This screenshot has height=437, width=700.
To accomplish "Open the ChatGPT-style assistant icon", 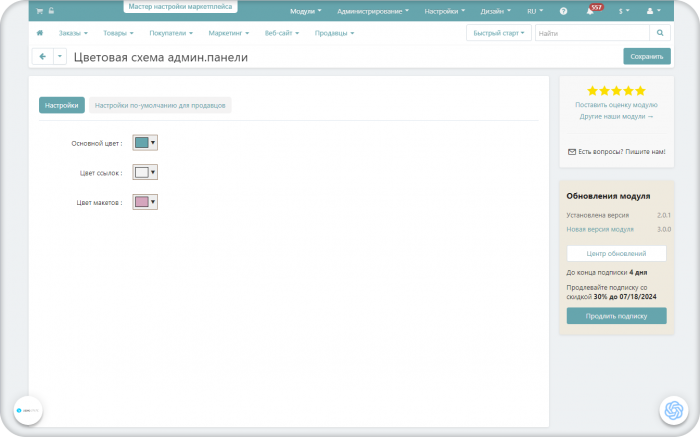I will pos(674,410).
